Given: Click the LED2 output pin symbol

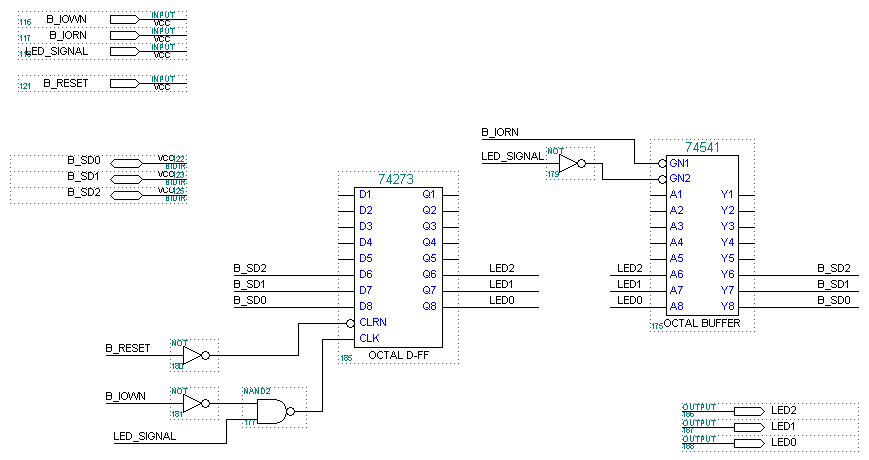Looking at the screenshot, I should point(748,410).
